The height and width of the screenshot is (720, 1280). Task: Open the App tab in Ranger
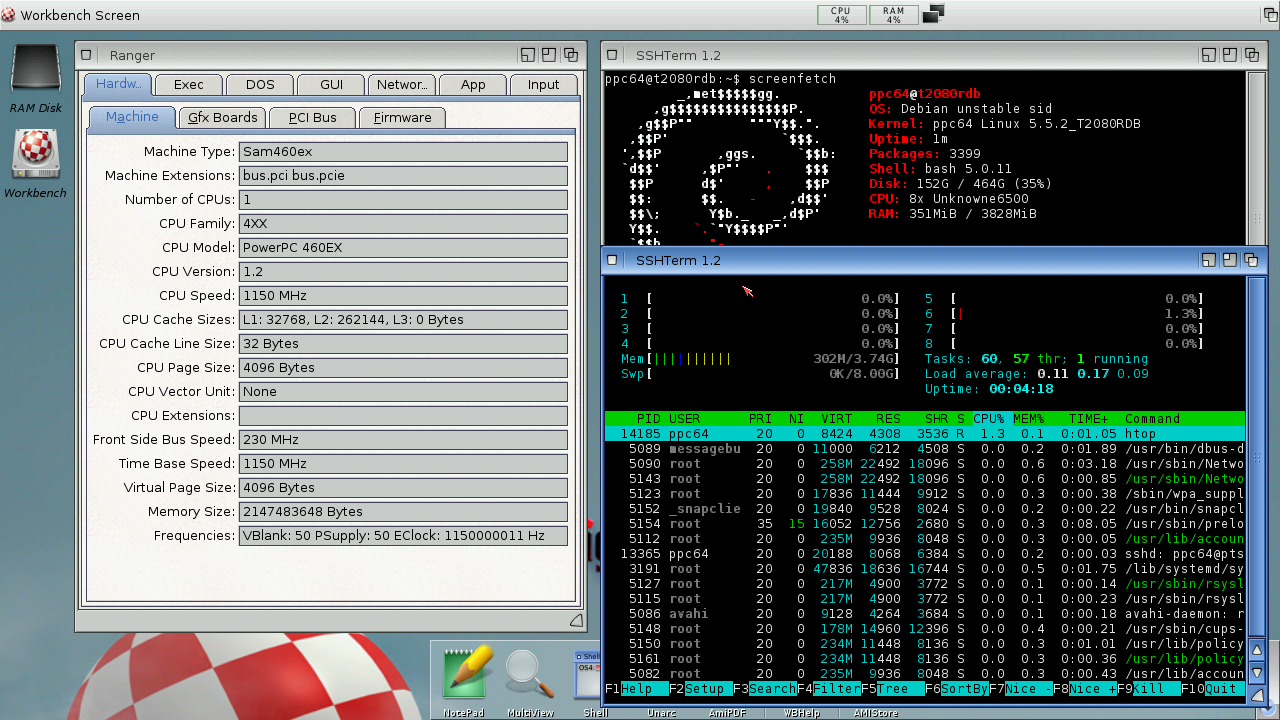click(473, 85)
